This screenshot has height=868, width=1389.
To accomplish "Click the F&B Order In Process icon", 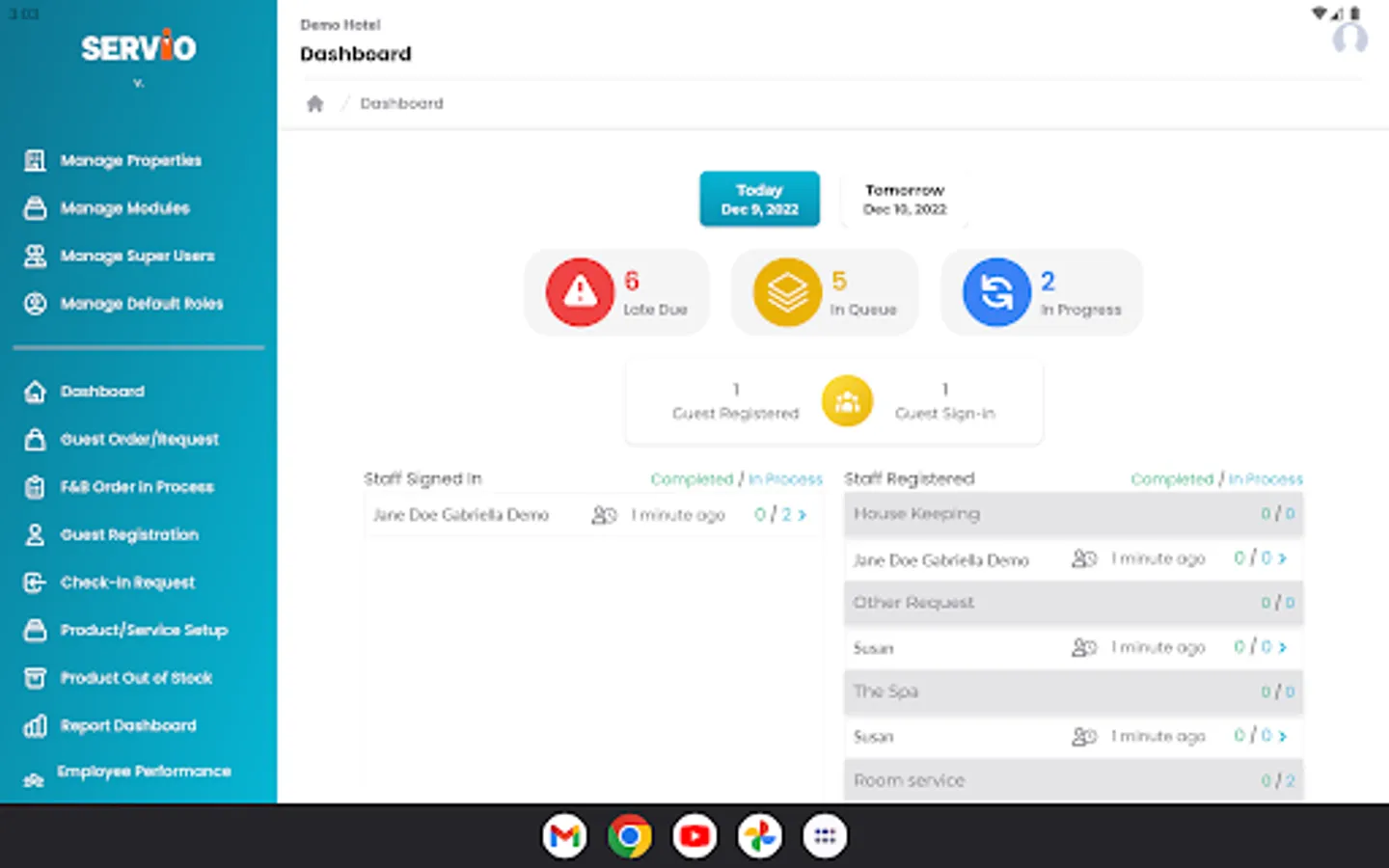I will pos(35,487).
